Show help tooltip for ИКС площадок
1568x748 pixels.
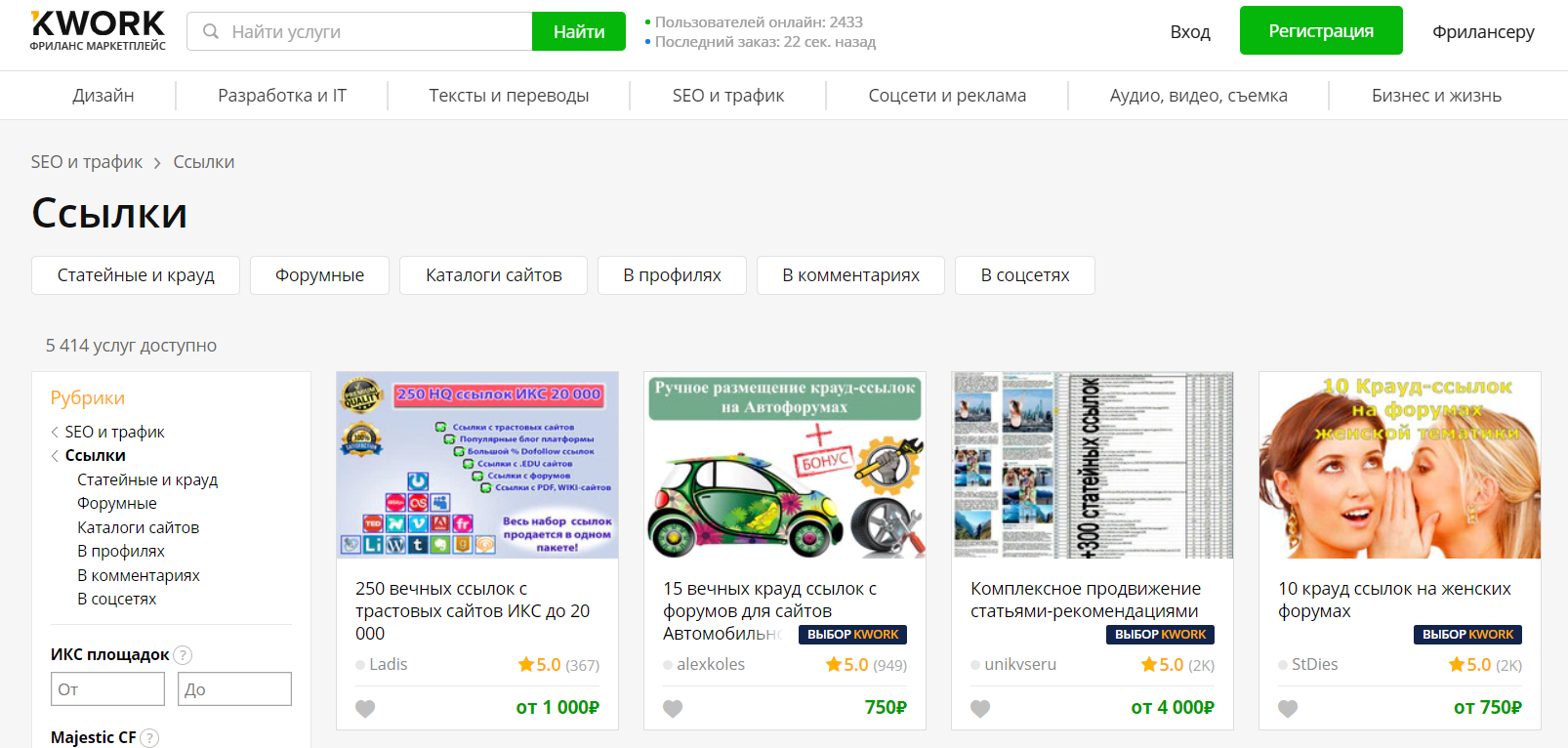coord(183,655)
